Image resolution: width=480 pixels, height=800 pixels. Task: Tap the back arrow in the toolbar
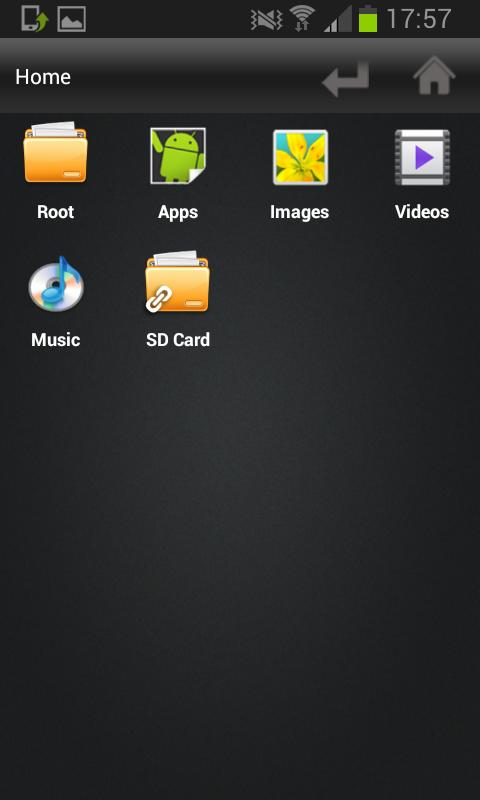click(345, 79)
